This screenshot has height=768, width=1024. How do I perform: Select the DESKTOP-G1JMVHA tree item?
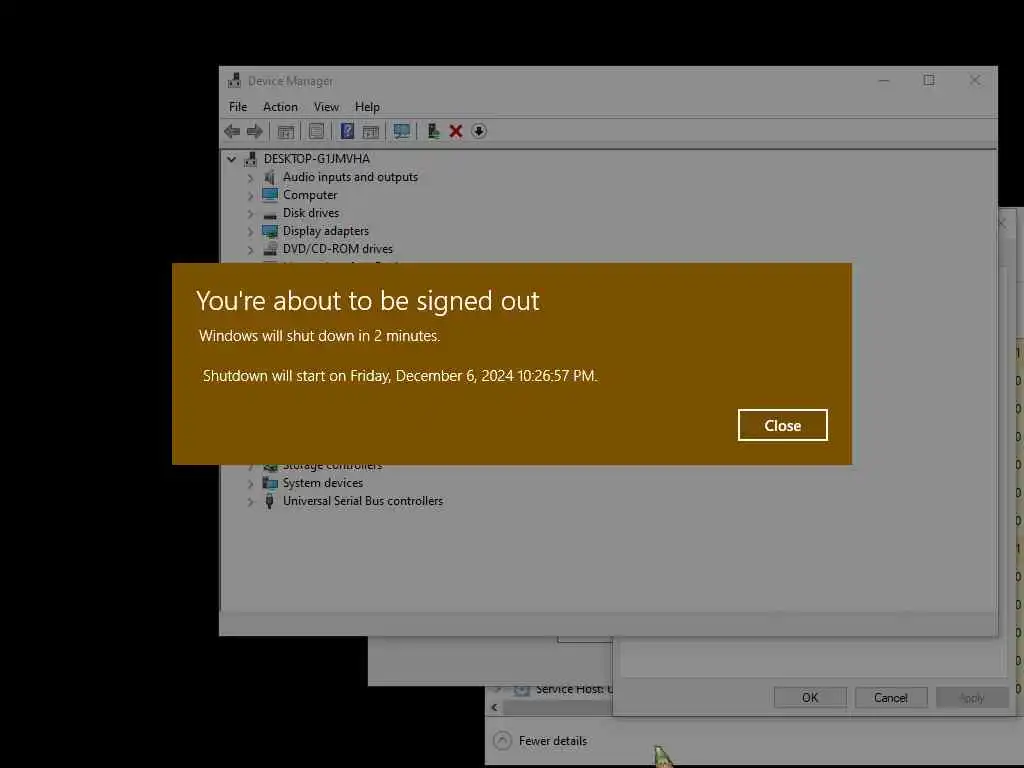(x=317, y=159)
